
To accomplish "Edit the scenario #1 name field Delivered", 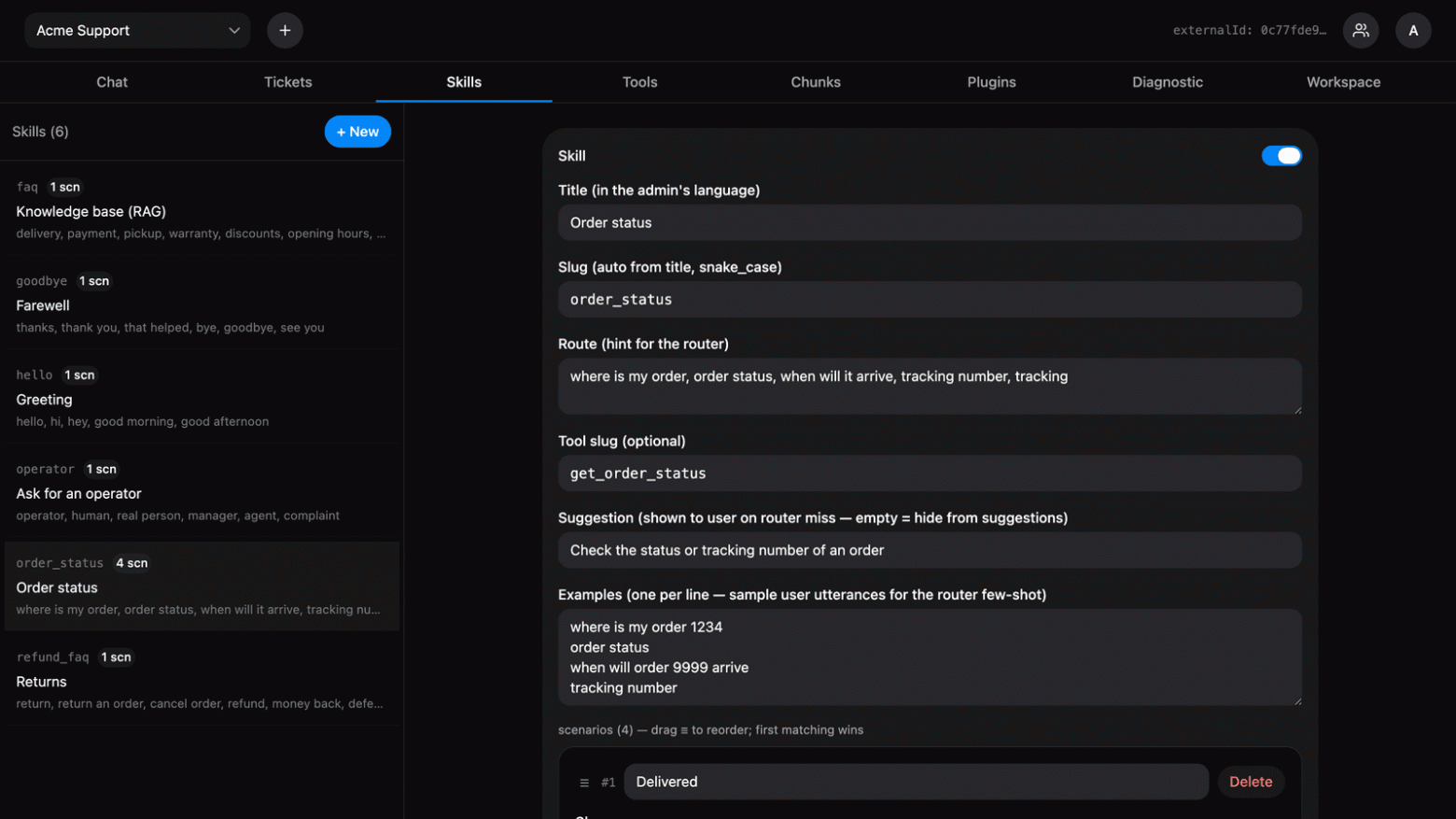I will [x=917, y=782].
